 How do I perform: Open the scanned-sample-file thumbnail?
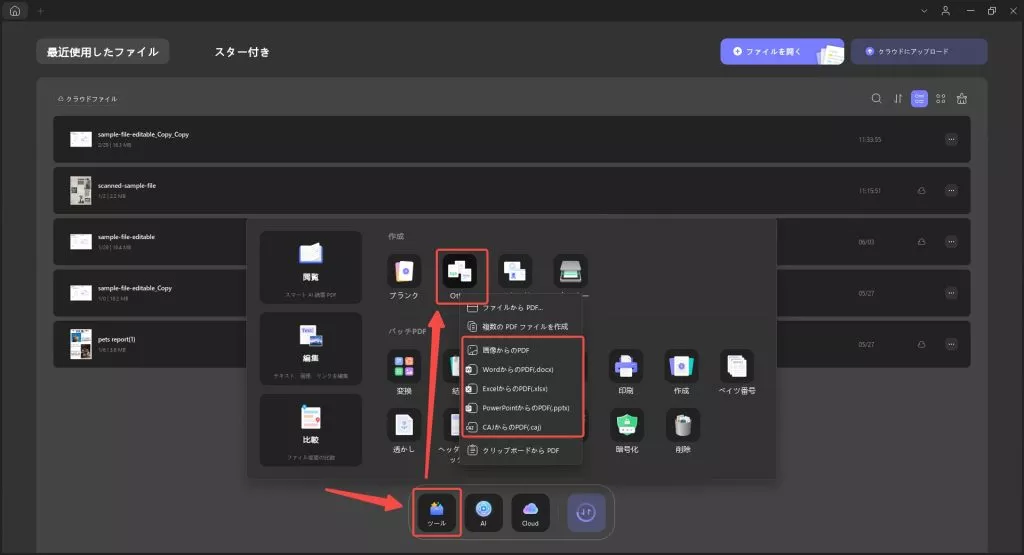pos(80,191)
